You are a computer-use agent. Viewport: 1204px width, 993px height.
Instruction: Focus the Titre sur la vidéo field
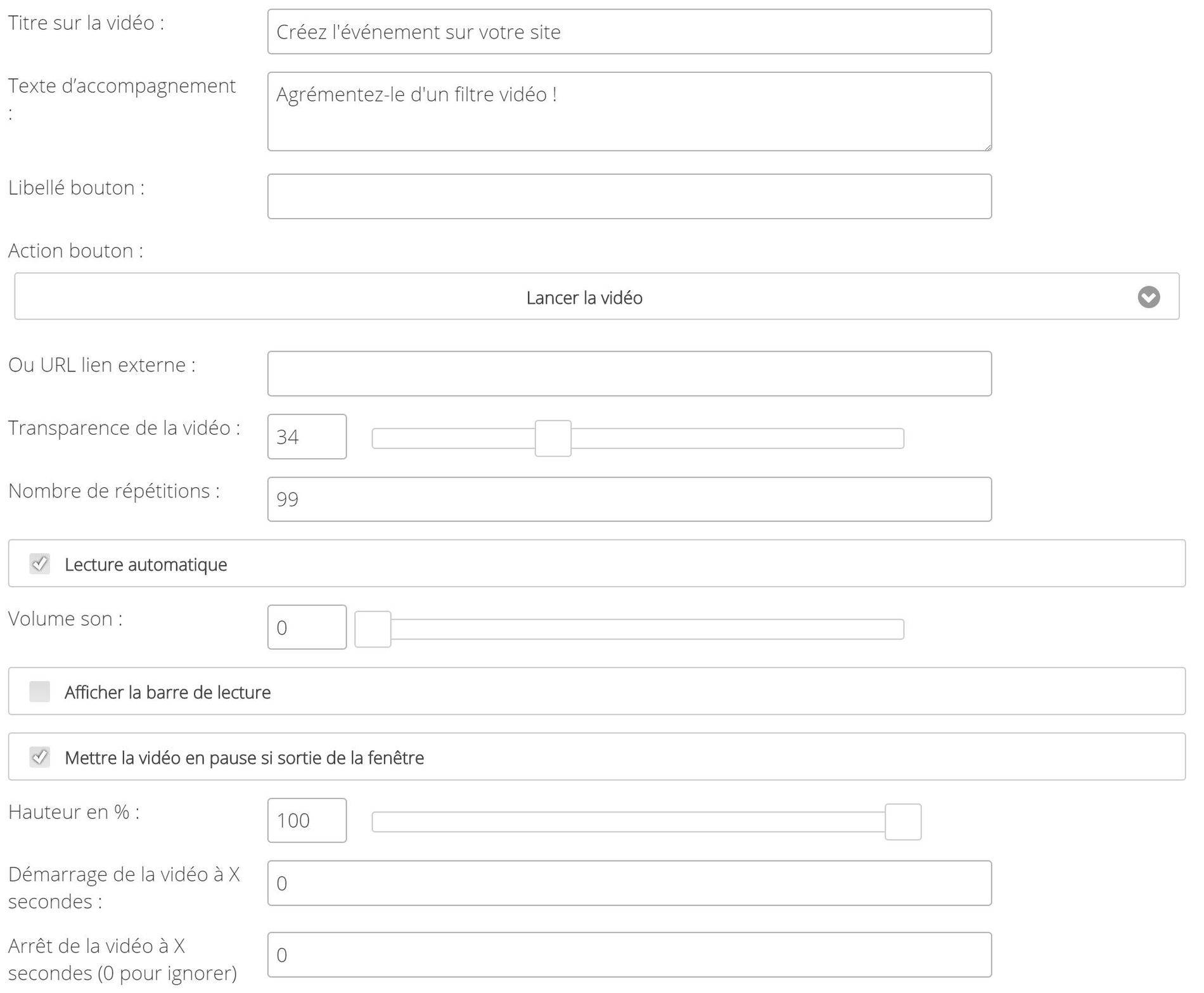(x=629, y=32)
